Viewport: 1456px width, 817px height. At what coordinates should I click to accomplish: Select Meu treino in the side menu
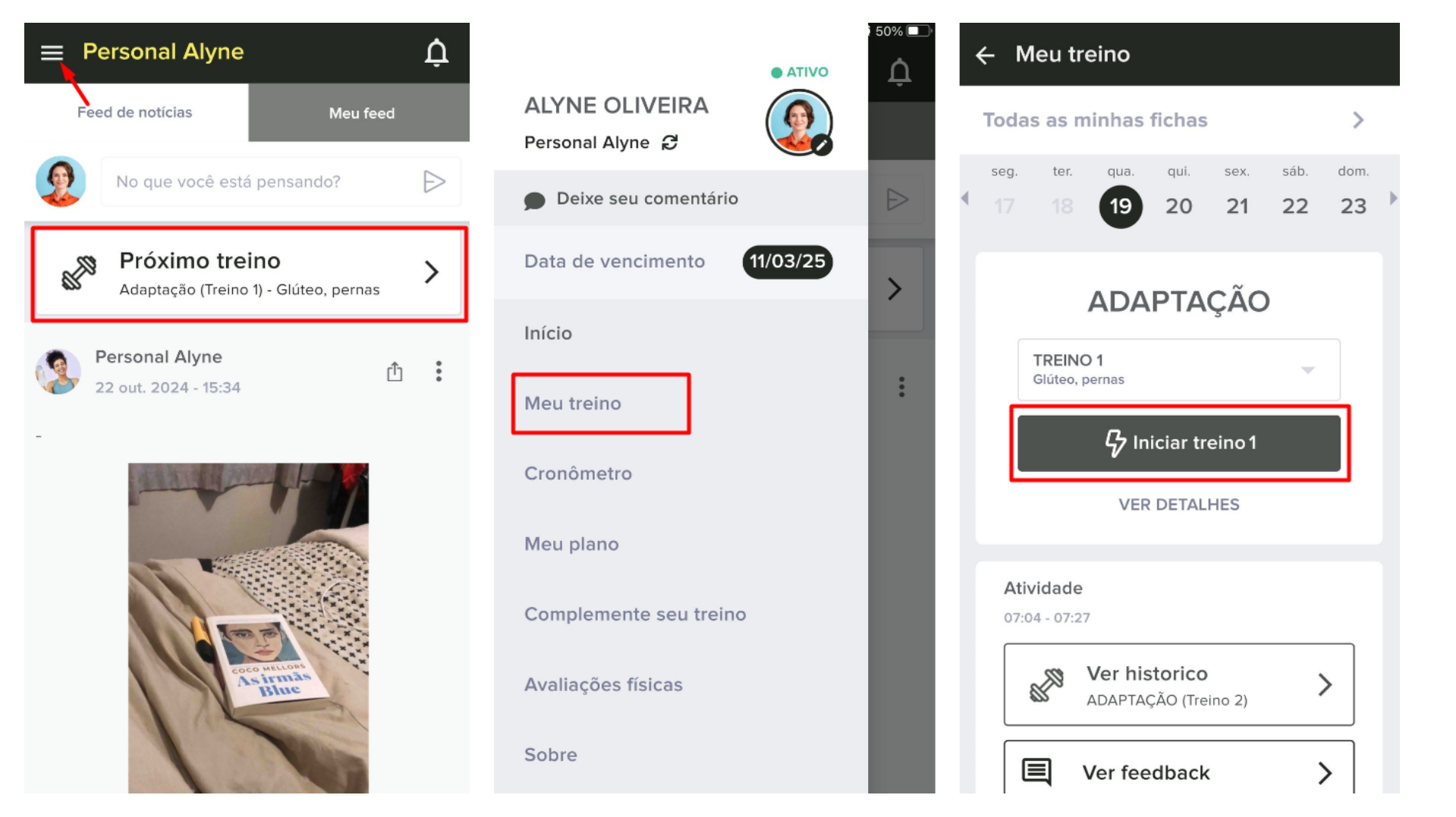(x=573, y=404)
